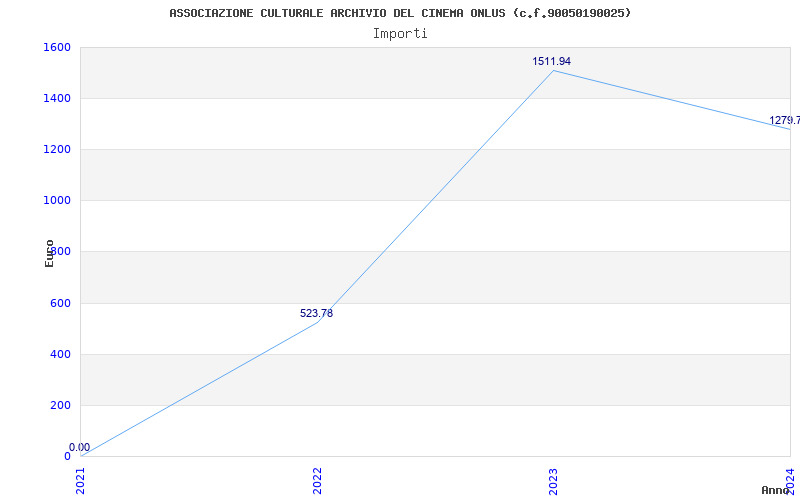The height and width of the screenshot is (500, 800).
Task: Click the 523.78 data point label
Action: click(316, 313)
